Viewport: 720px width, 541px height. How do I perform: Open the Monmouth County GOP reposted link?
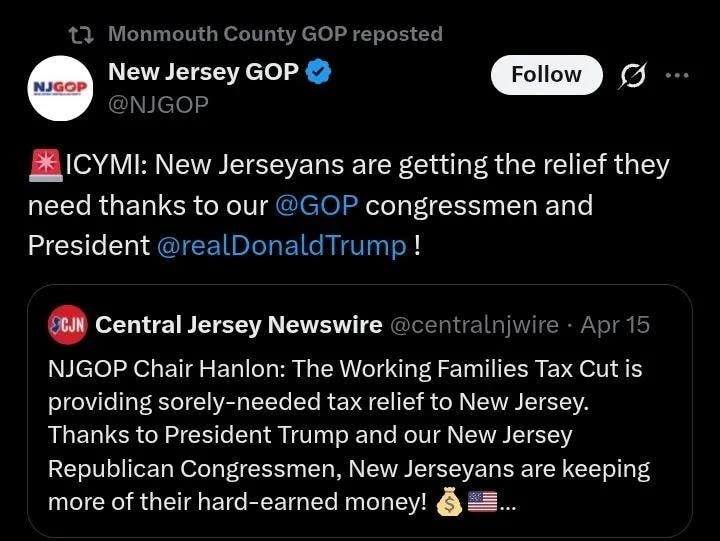pyautogui.click(x=274, y=34)
